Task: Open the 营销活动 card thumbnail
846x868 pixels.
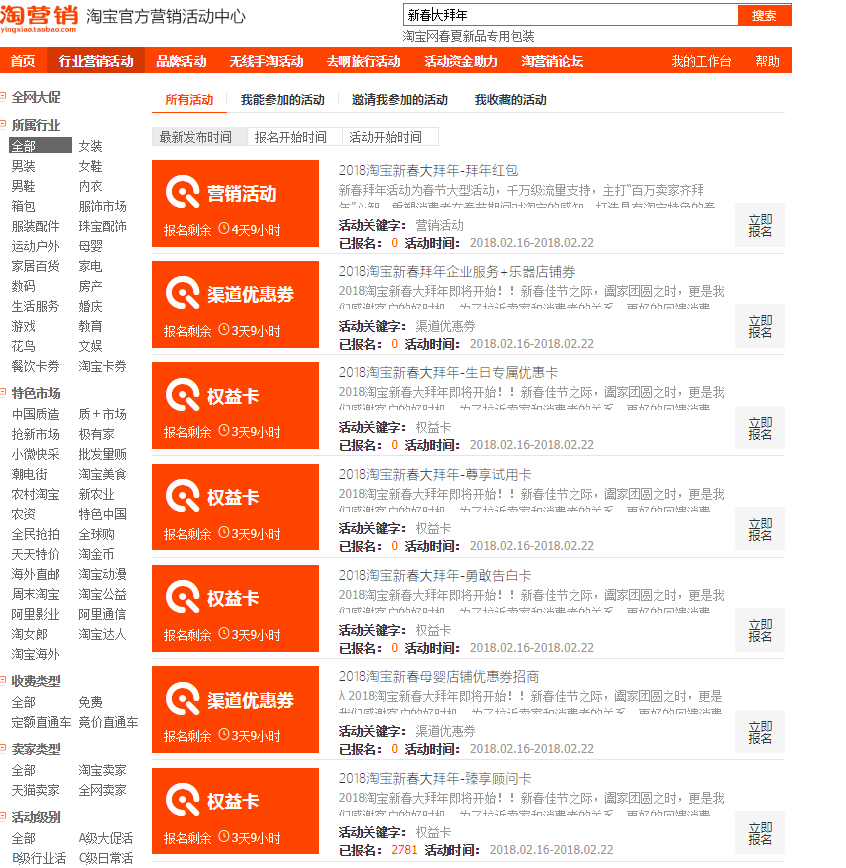Action: tap(235, 204)
